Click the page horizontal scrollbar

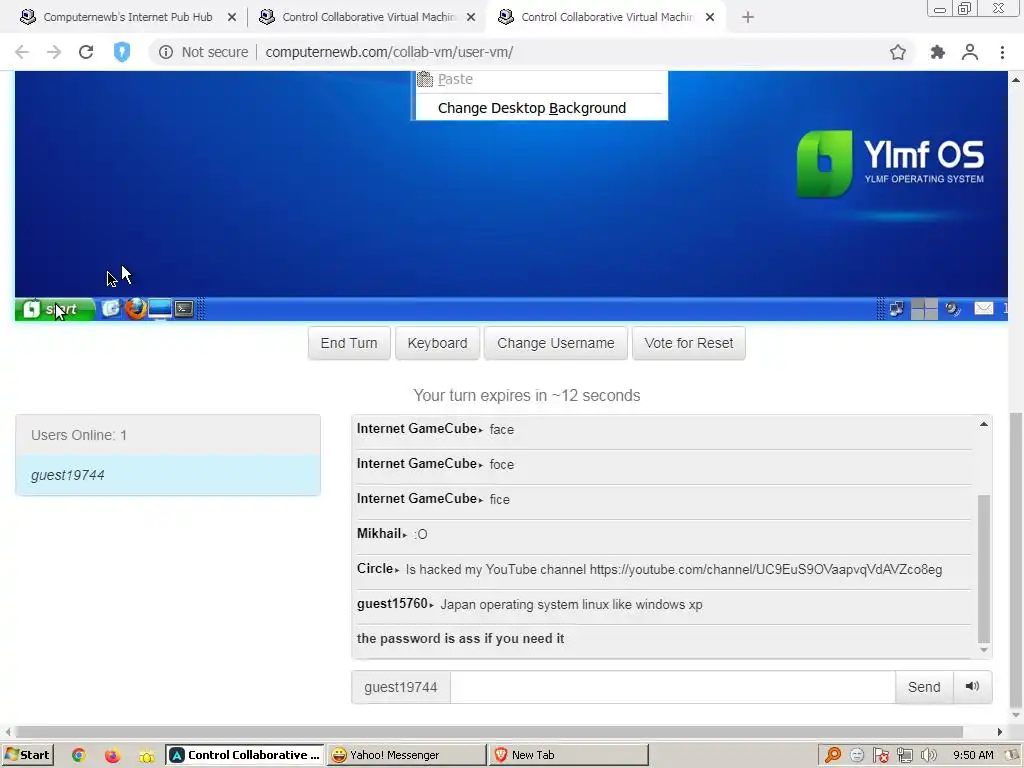(x=488, y=732)
